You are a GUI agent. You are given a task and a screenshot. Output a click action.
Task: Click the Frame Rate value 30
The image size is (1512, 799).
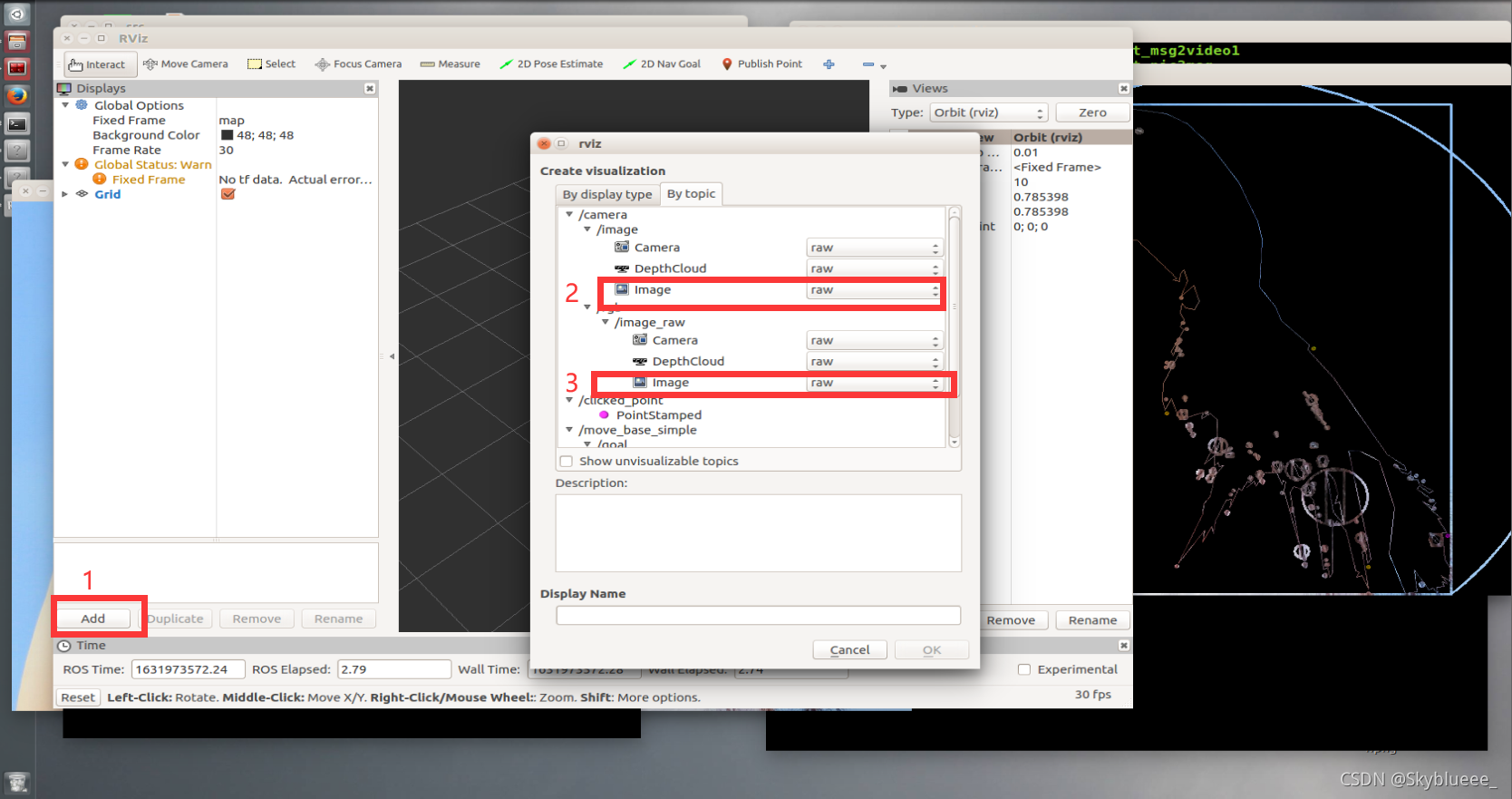click(226, 151)
